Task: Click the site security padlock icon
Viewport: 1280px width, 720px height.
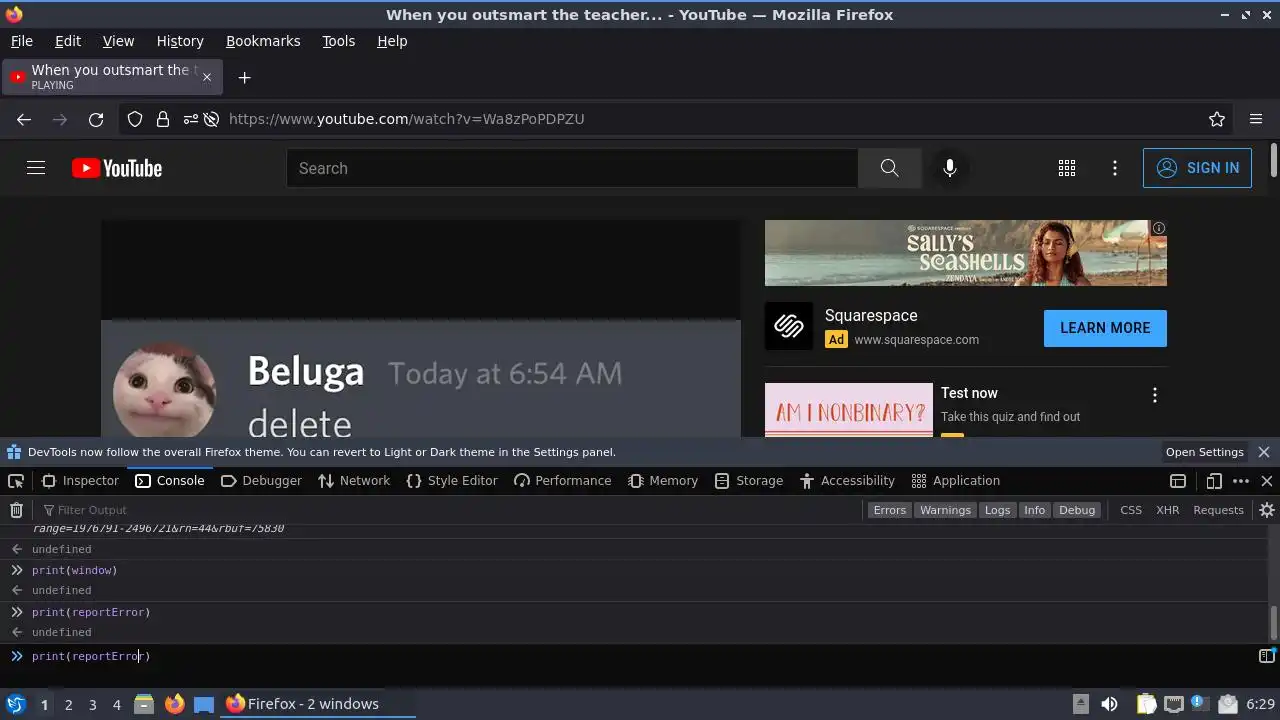Action: 163,119
